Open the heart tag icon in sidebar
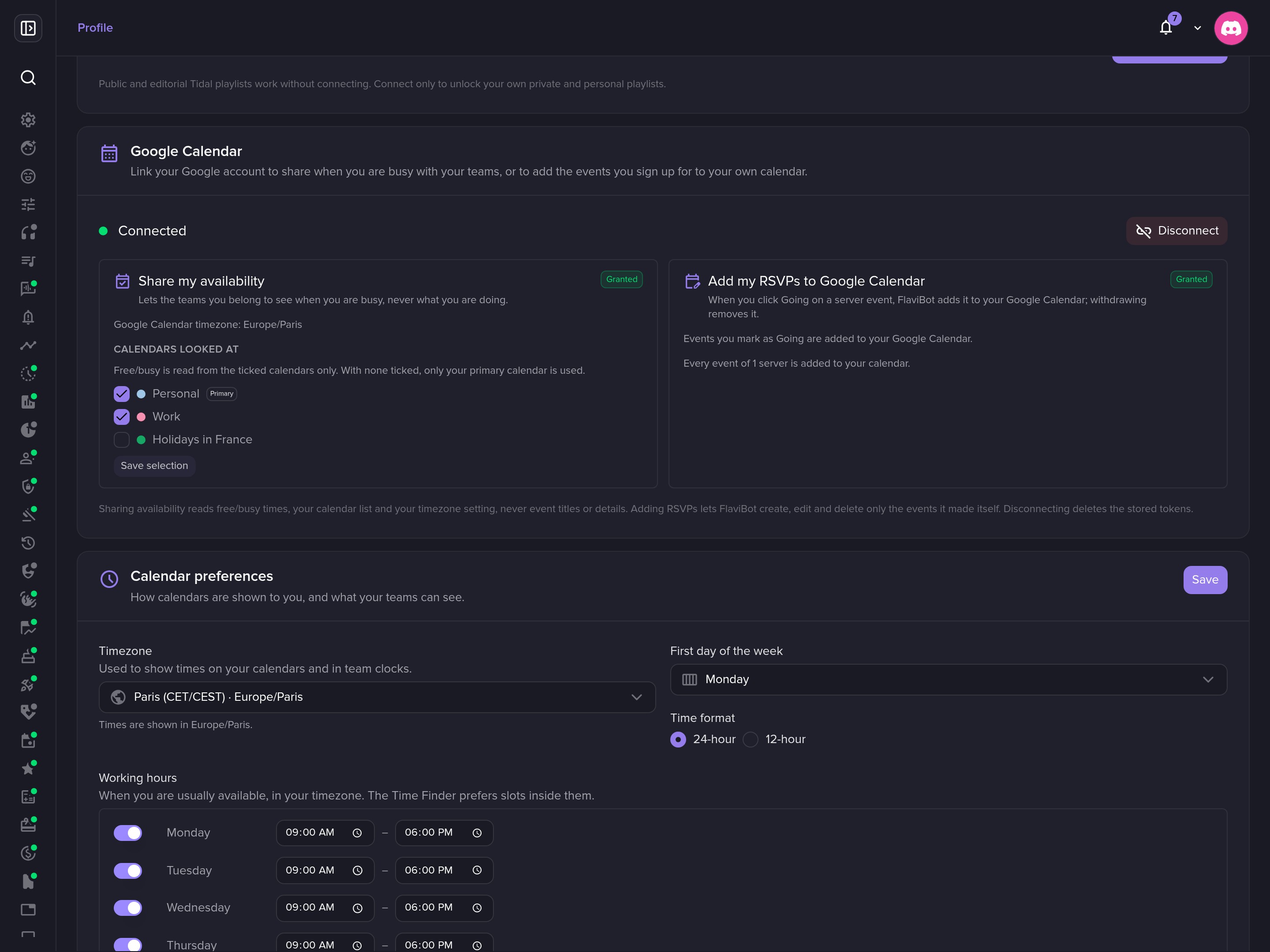The image size is (1270, 952). coord(28,712)
